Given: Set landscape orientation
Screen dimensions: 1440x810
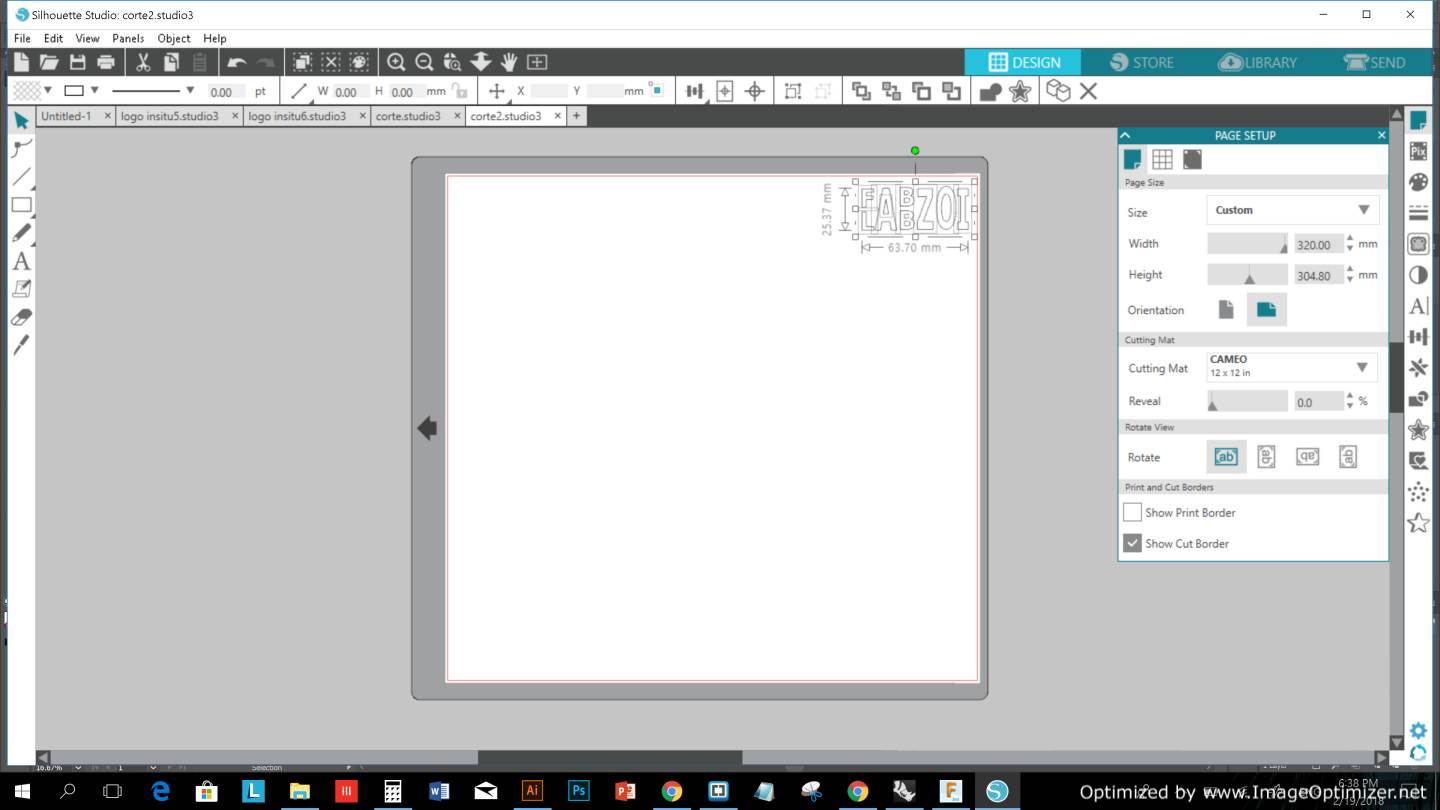Looking at the screenshot, I should [x=1266, y=310].
